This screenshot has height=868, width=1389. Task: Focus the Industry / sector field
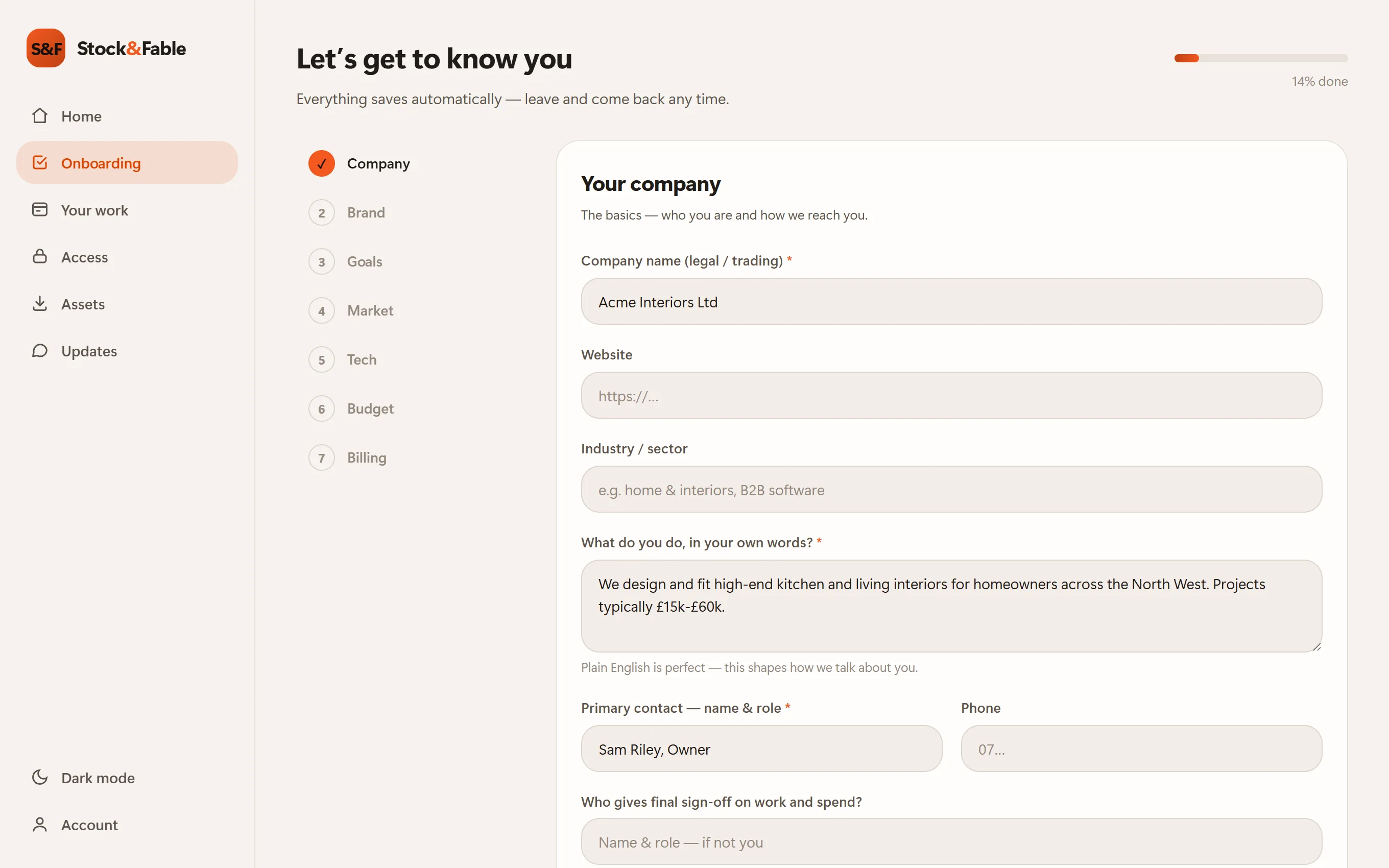pos(951,490)
